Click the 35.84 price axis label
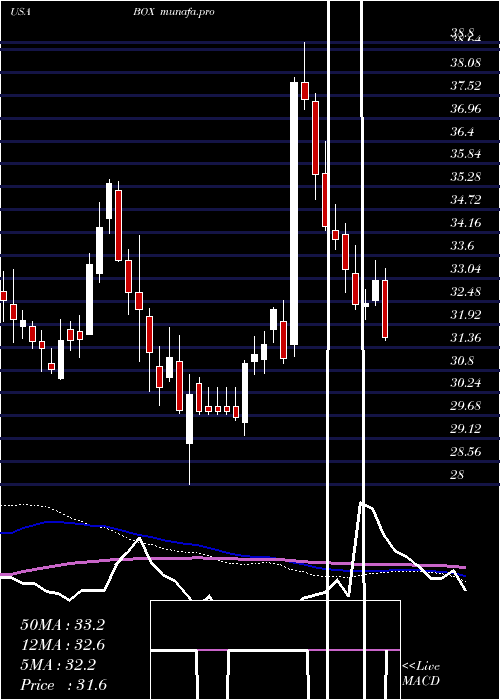500x700 pixels. click(466, 154)
